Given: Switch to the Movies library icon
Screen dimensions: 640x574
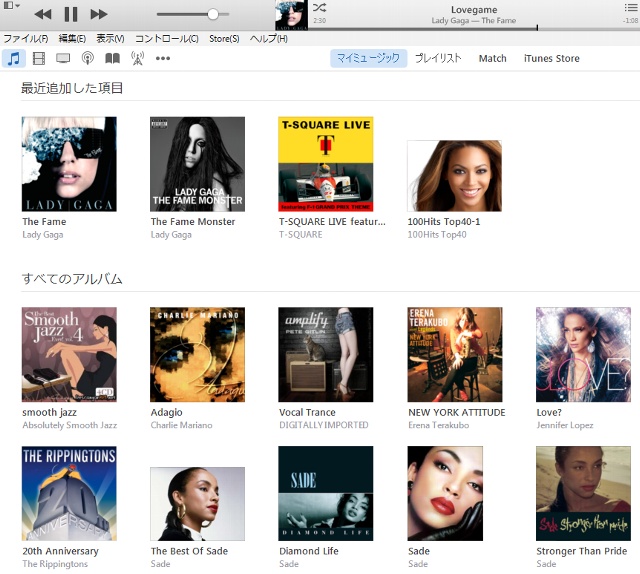Looking at the screenshot, I should point(39,58).
